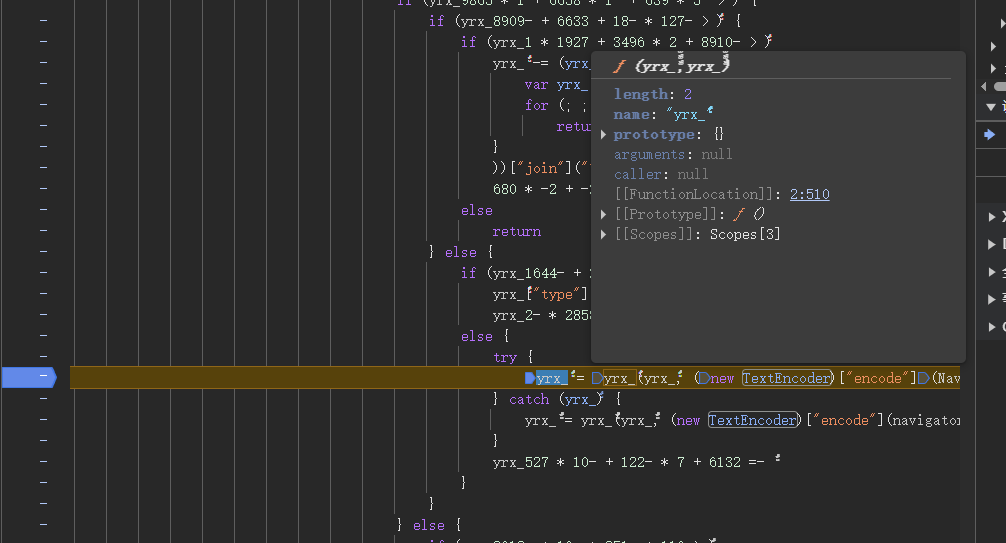1006x543 pixels.
Task: Toggle inline breakpoint before 'new TextEncoder' on paused line
Action: (x=704, y=379)
